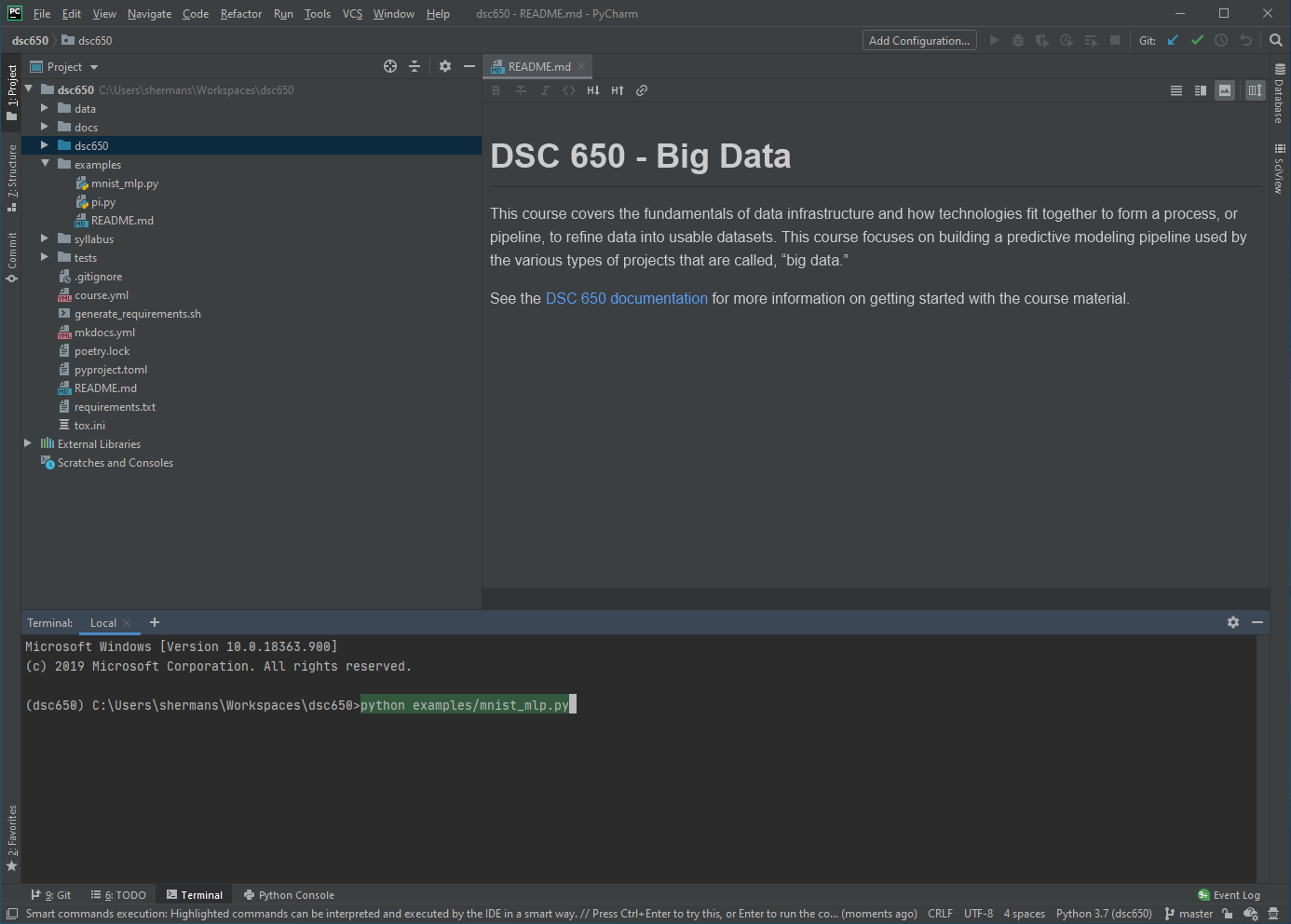Expand External Libraries node
The width and height of the screenshot is (1291, 924).
pos(27,443)
